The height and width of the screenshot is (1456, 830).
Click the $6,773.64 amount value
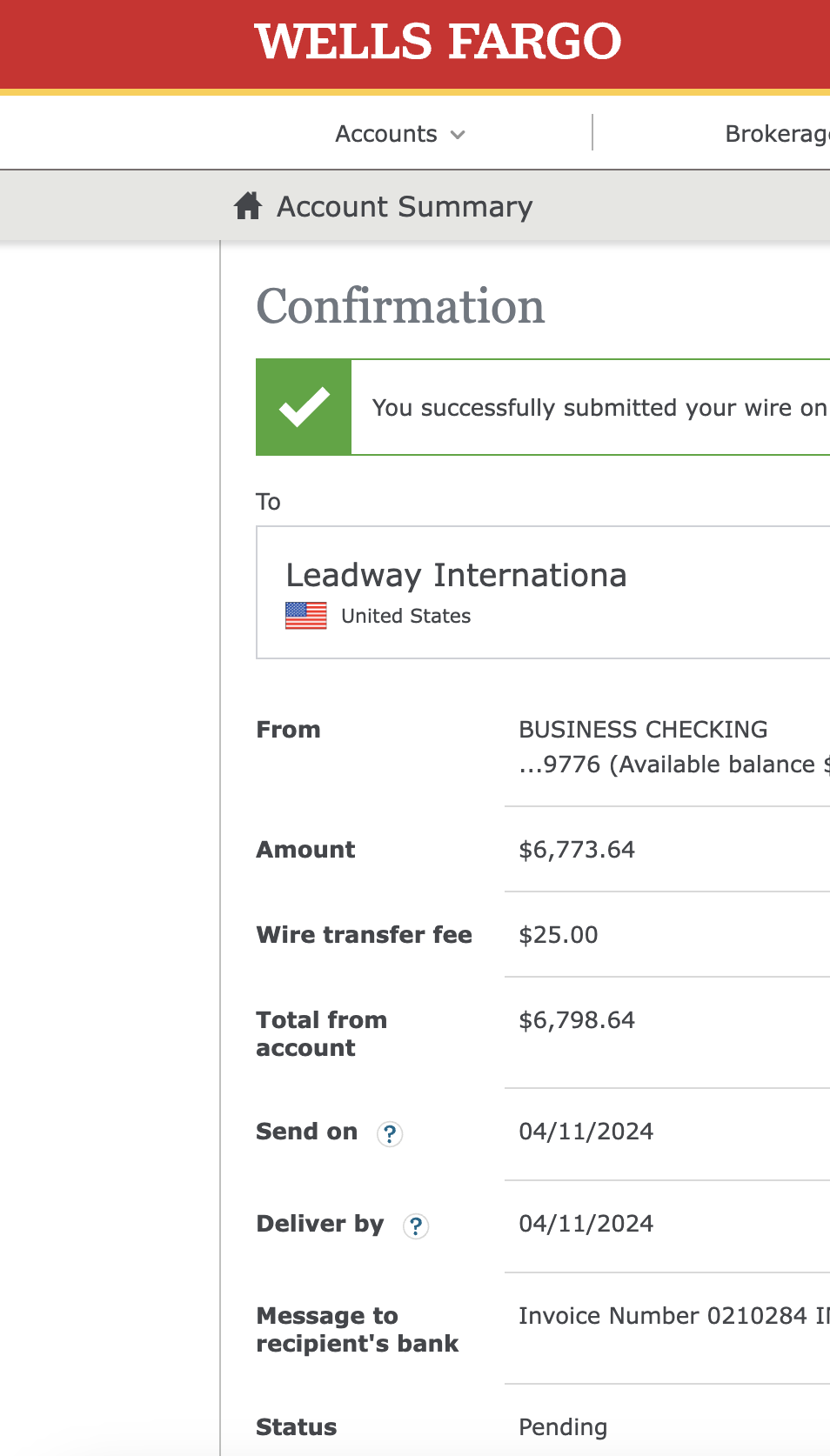tap(577, 850)
